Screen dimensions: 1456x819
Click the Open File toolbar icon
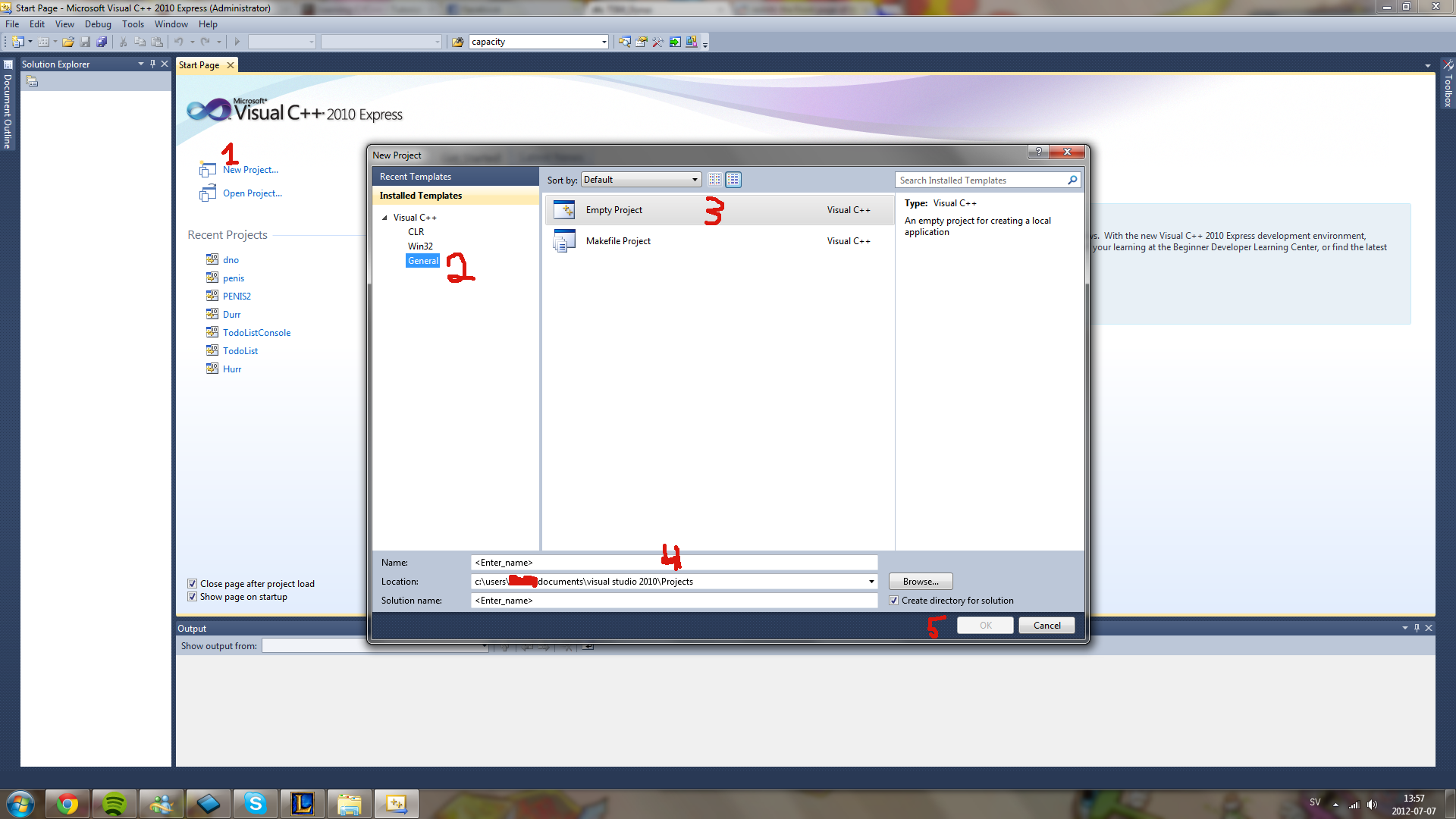tap(68, 42)
